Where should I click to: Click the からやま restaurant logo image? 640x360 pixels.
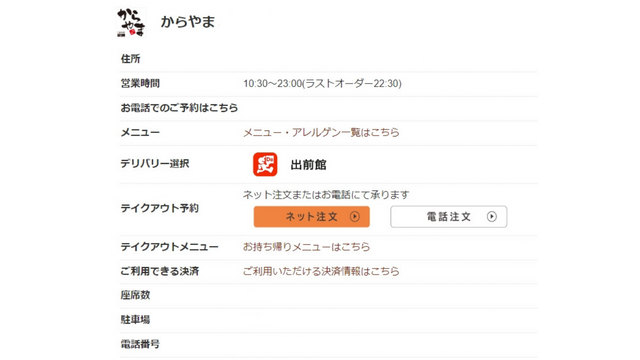pyautogui.click(x=131, y=22)
